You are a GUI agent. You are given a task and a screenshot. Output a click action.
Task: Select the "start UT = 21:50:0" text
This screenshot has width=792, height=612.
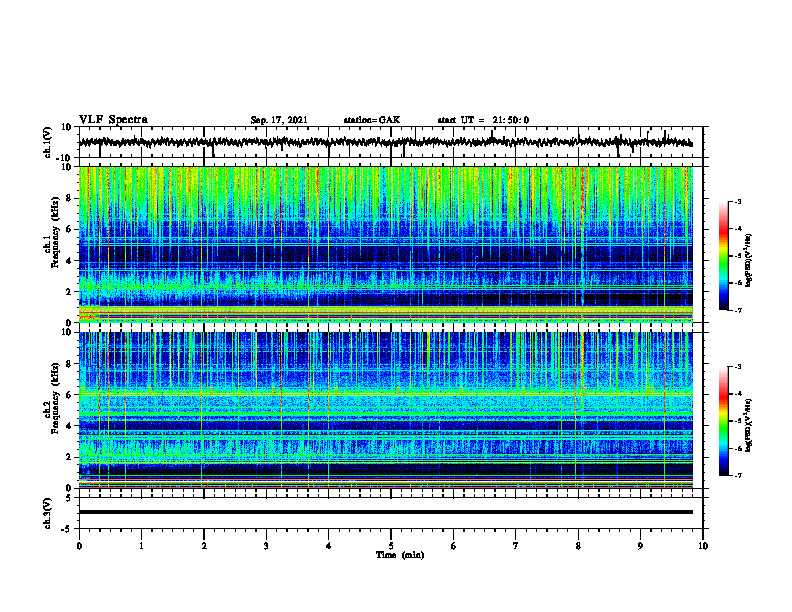[x=483, y=120]
